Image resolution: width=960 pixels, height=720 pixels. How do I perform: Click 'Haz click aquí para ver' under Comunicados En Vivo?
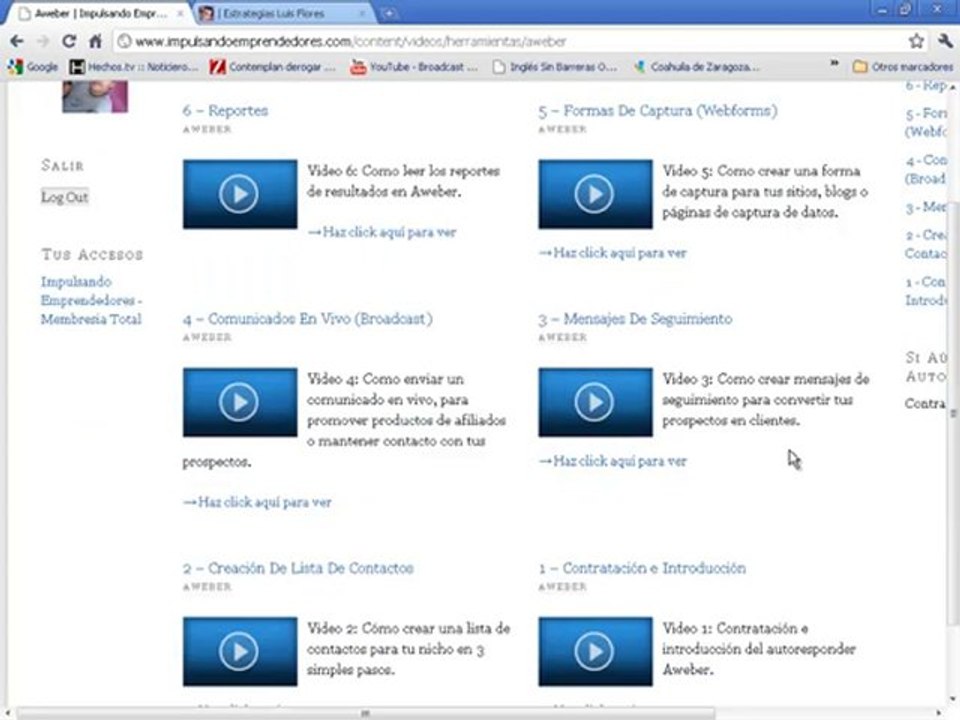coord(257,502)
